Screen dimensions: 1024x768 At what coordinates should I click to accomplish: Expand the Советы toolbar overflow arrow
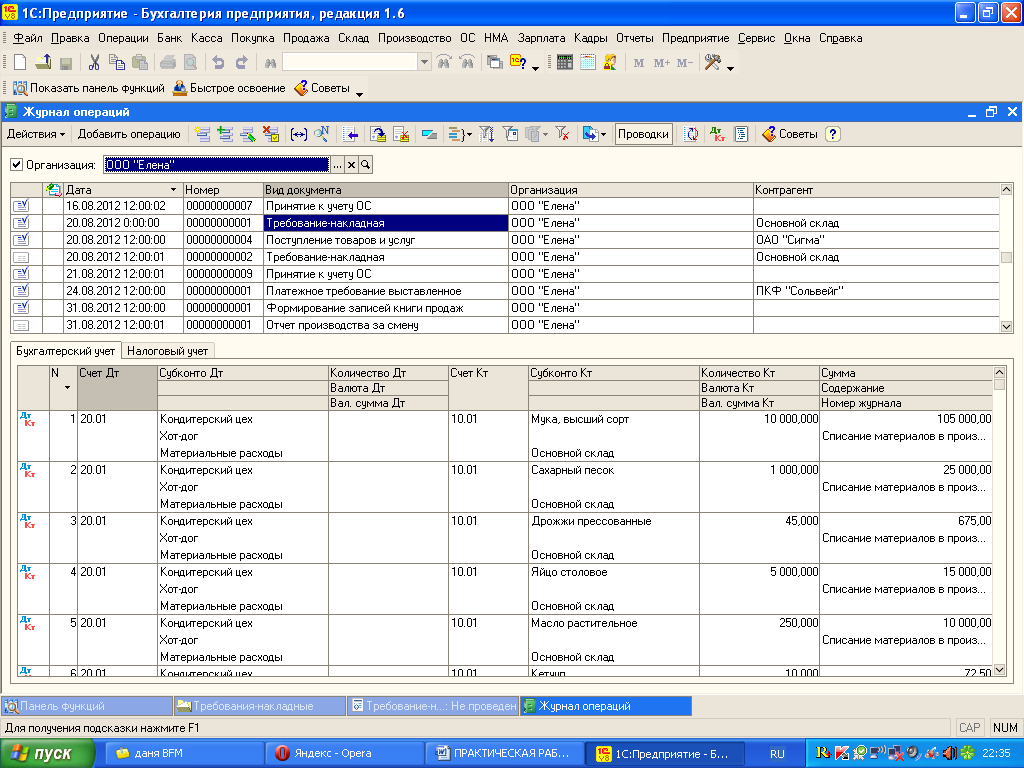[359, 93]
